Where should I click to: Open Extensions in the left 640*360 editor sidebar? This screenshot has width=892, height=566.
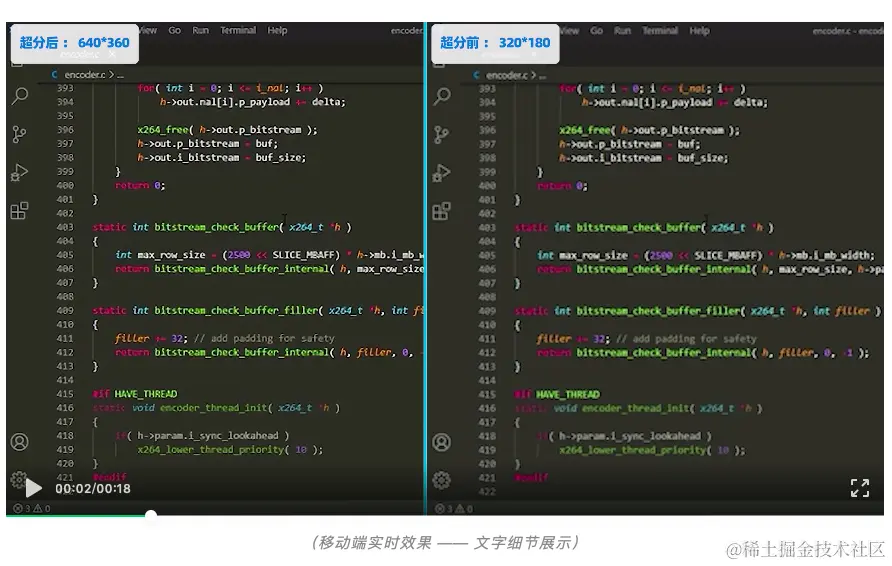[19, 210]
